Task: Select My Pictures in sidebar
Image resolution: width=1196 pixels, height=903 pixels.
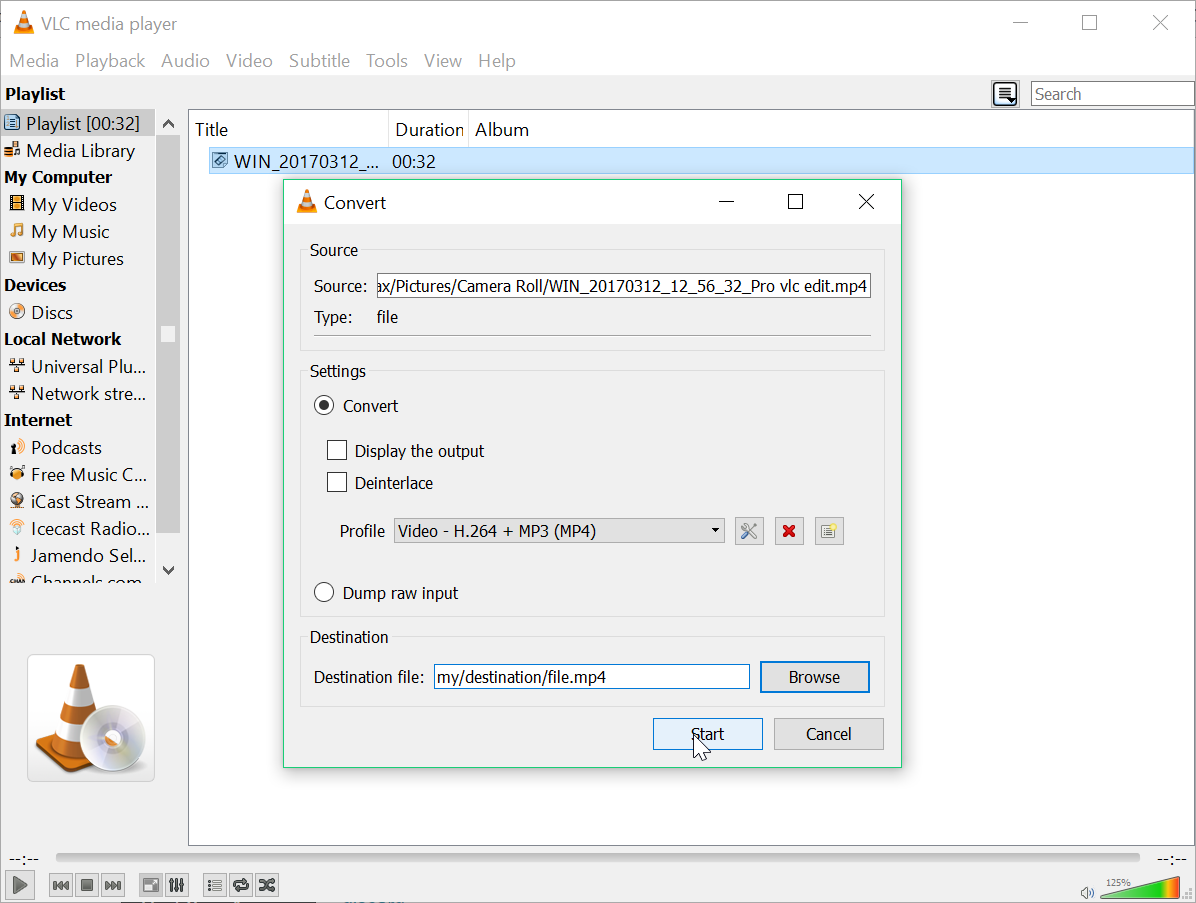Action: [77, 259]
